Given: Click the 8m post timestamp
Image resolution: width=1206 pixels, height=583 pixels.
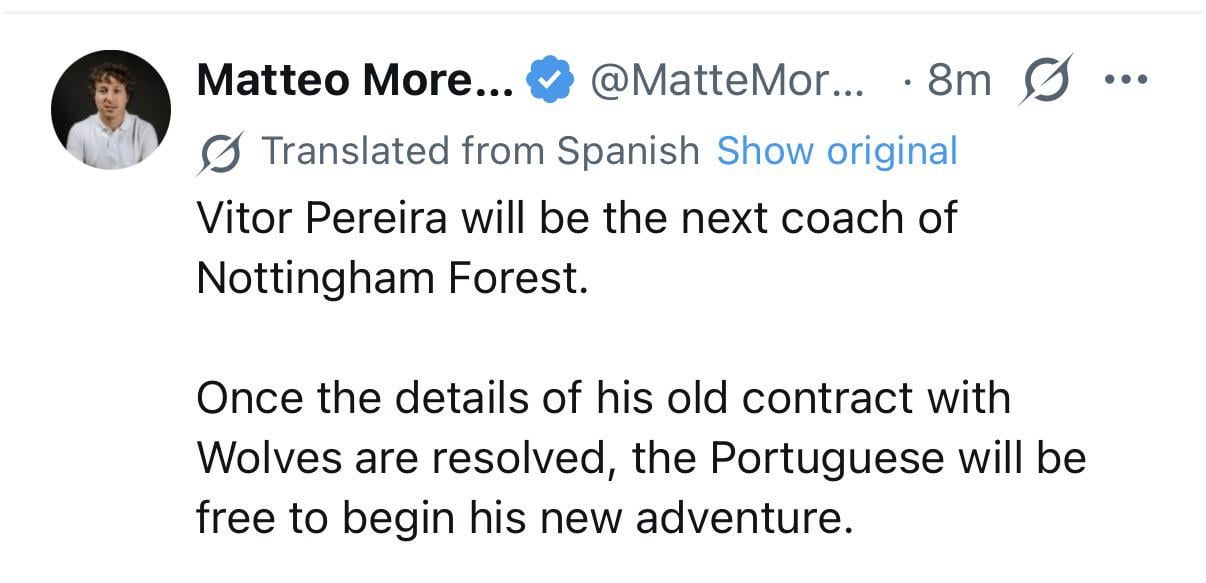Looking at the screenshot, I should click(x=959, y=81).
